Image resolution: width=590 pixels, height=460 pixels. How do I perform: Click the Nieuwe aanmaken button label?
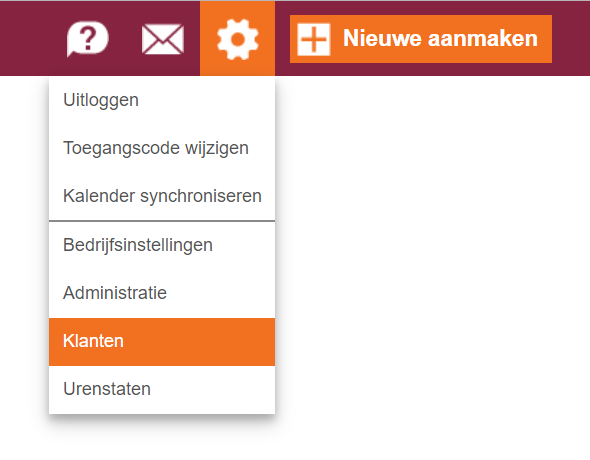pyautogui.click(x=440, y=38)
